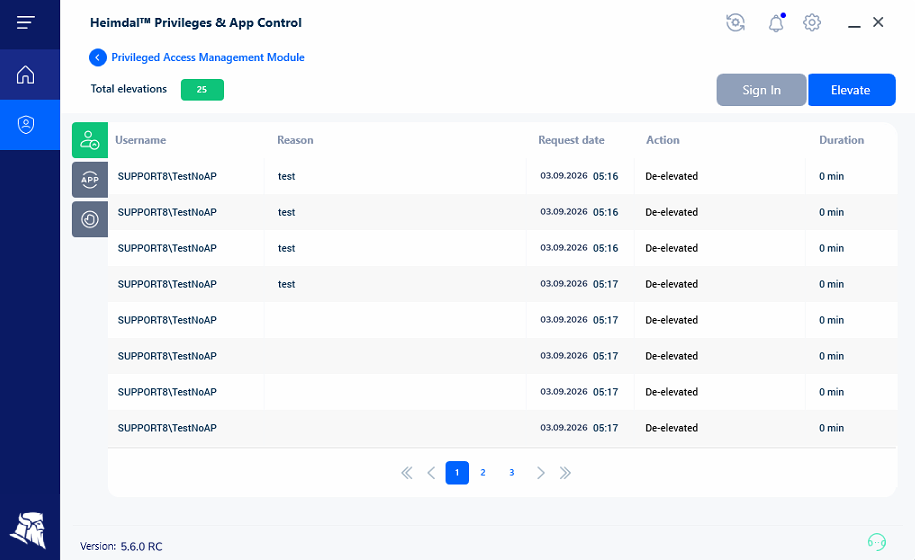Screen dimensions: 915x560
Task: Click Privileged Access Management Module link
Action: [x=208, y=57]
